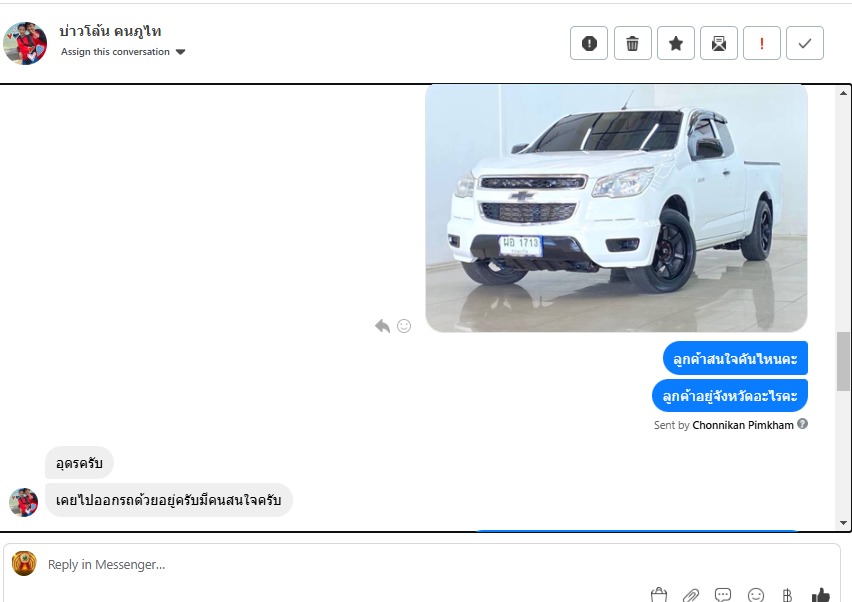Image resolution: width=852 pixels, height=602 pixels.
Task: Flag conversation with red exclamation icon
Action: tap(762, 43)
